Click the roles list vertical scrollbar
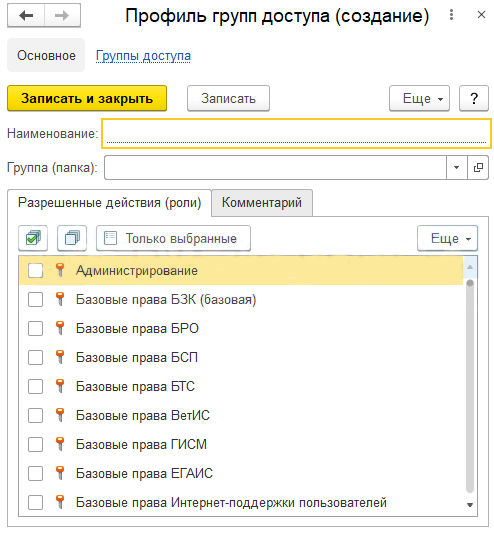 pos(470,386)
